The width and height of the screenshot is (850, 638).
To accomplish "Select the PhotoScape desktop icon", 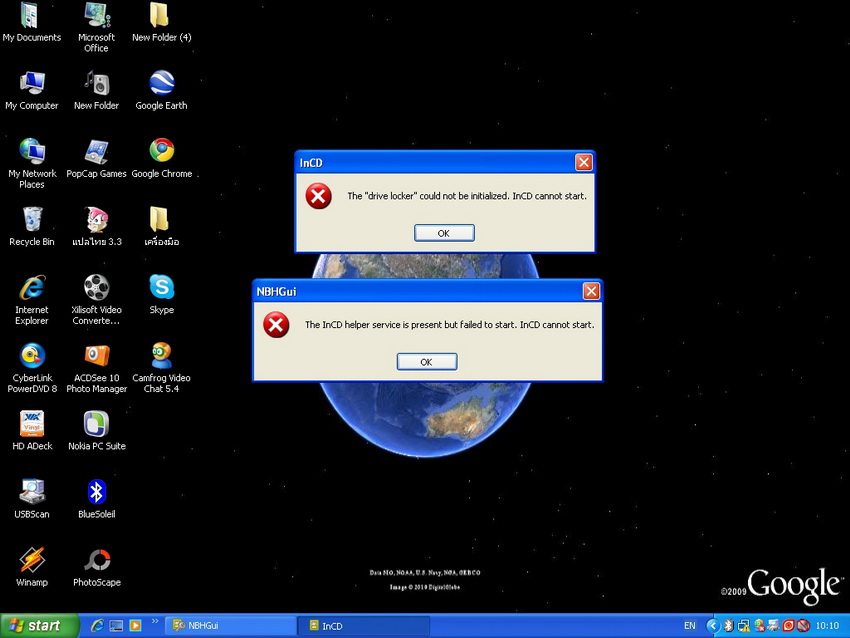I will point(96,567).
